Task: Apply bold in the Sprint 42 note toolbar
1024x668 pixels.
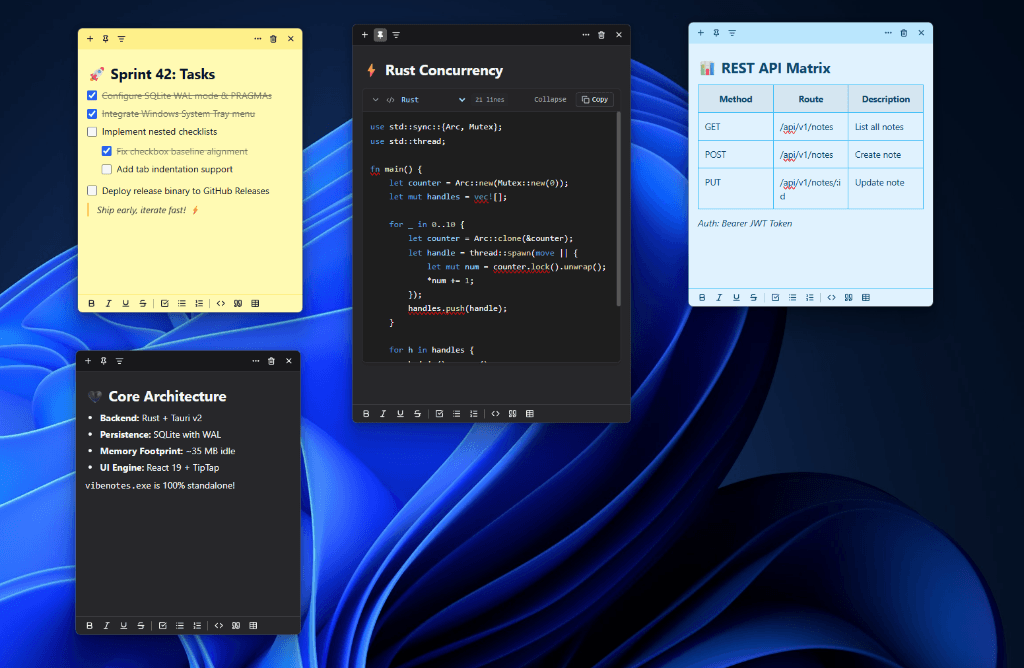Action: 91,304
